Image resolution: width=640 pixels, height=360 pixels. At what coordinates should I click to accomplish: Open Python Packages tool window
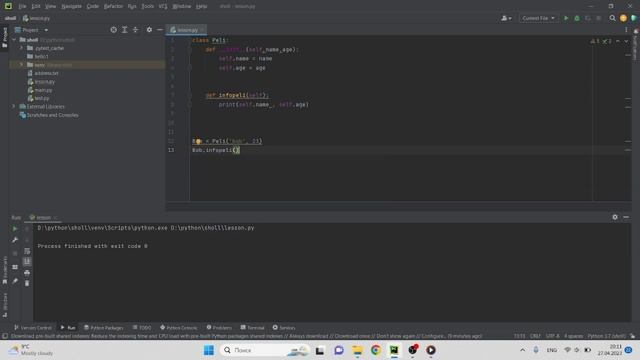[x=104, y=328]
